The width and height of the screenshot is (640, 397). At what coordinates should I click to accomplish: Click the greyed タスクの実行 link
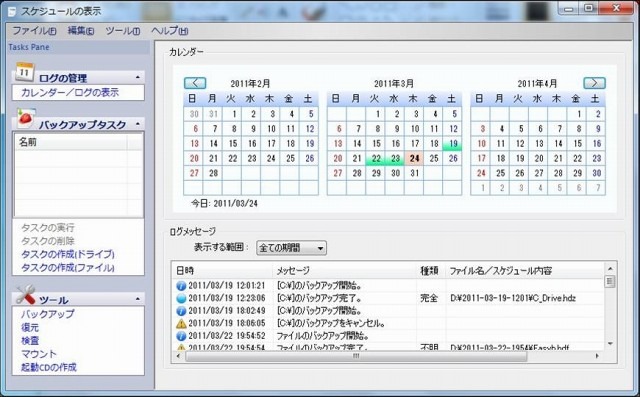click(48, 228)
